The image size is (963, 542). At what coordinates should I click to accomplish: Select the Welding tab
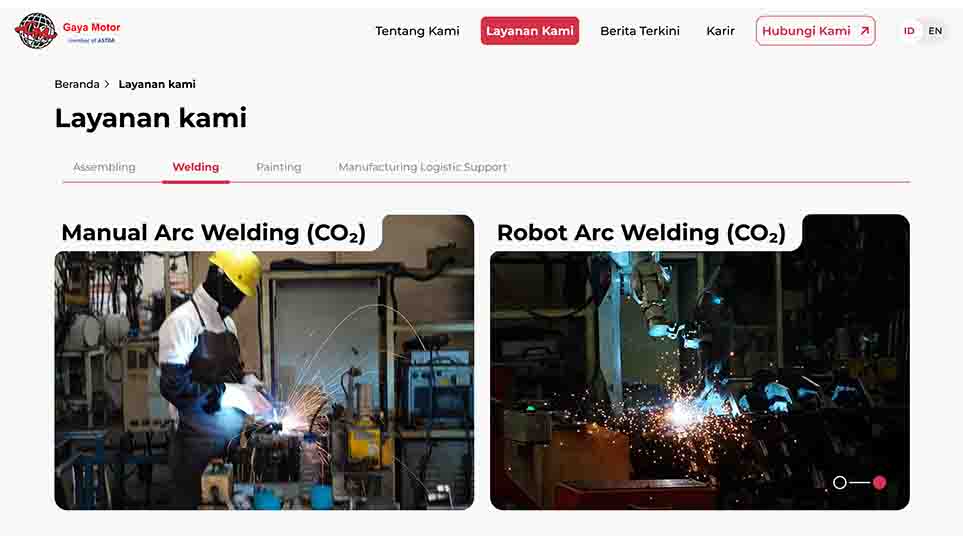(196, 167)
